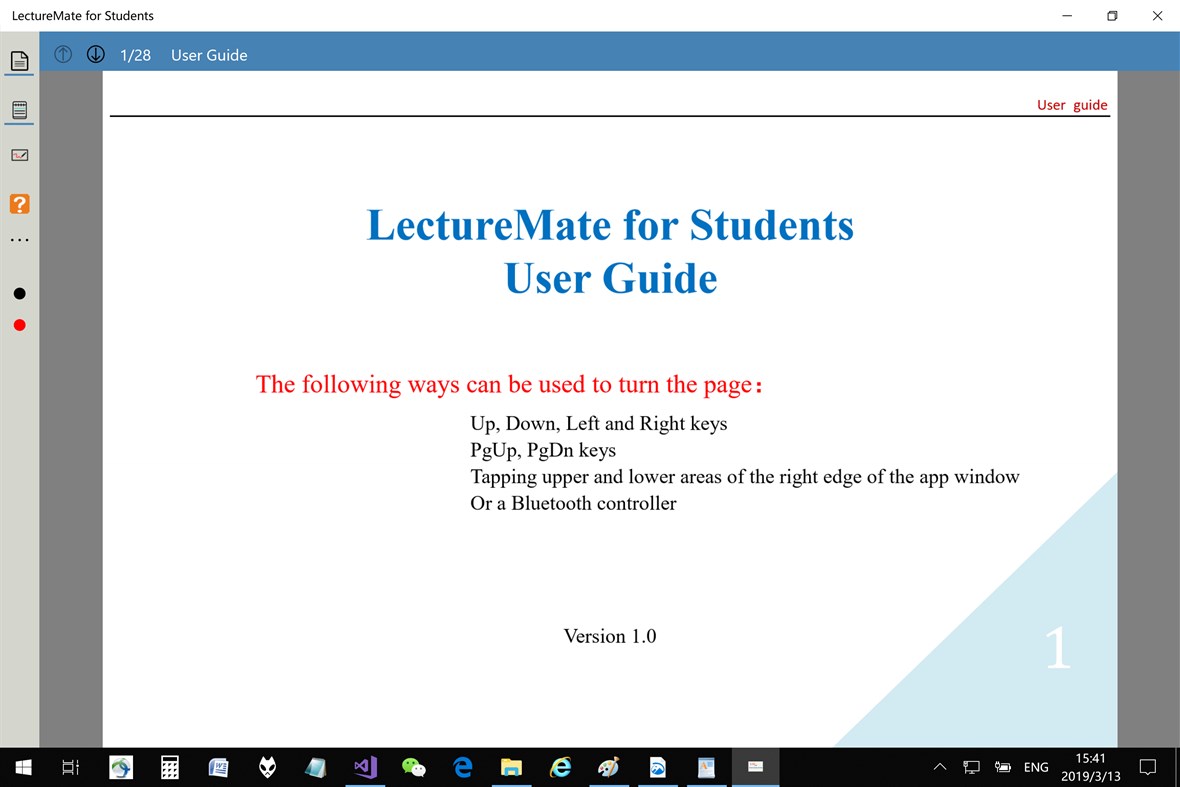Click the User Guide title in the blue toolbar
The width and height of the screenshot is (1180, 787).
pos(209,55)
